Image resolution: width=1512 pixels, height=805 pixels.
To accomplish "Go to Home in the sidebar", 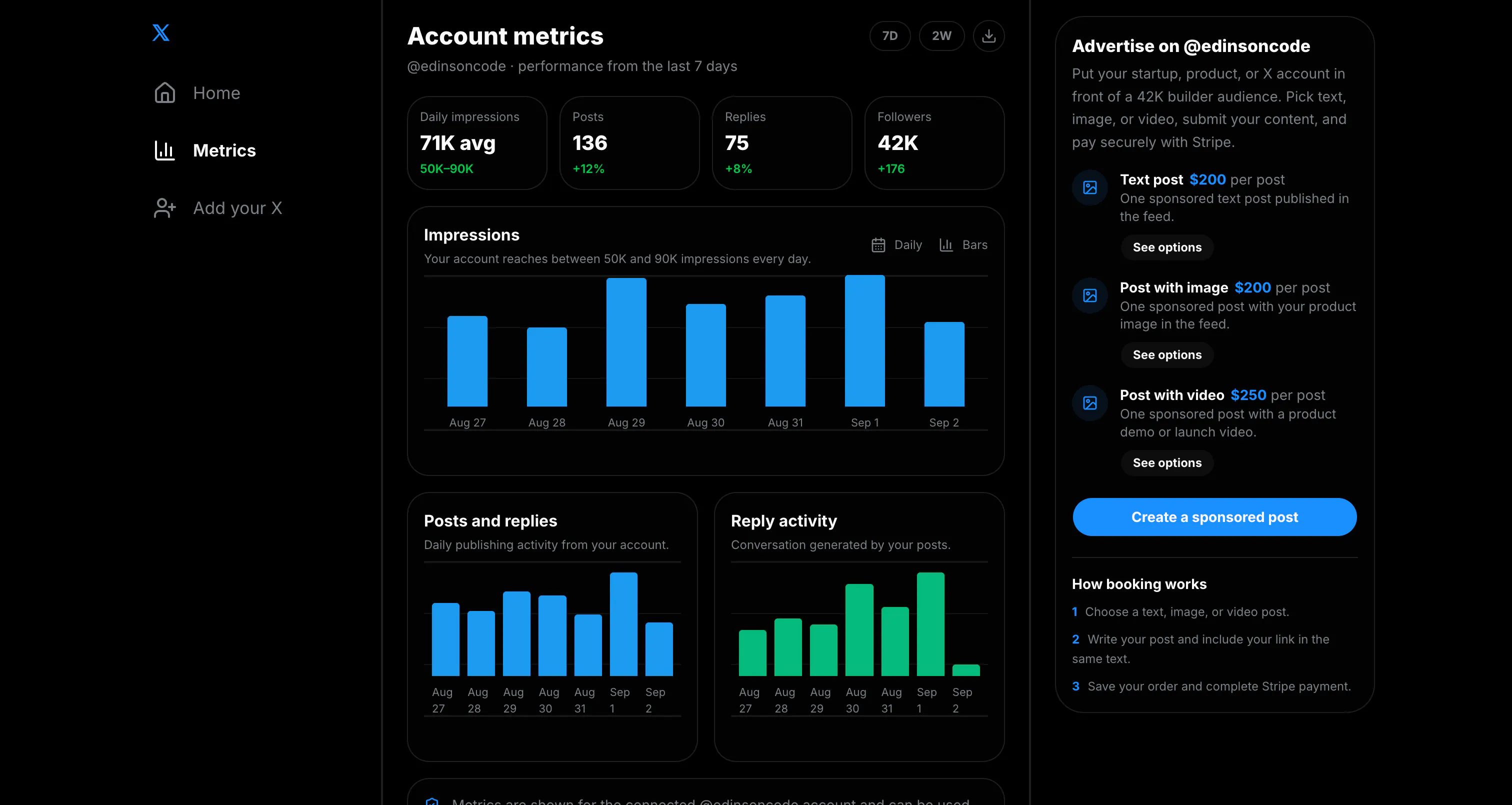I will (x=197, y=93).
